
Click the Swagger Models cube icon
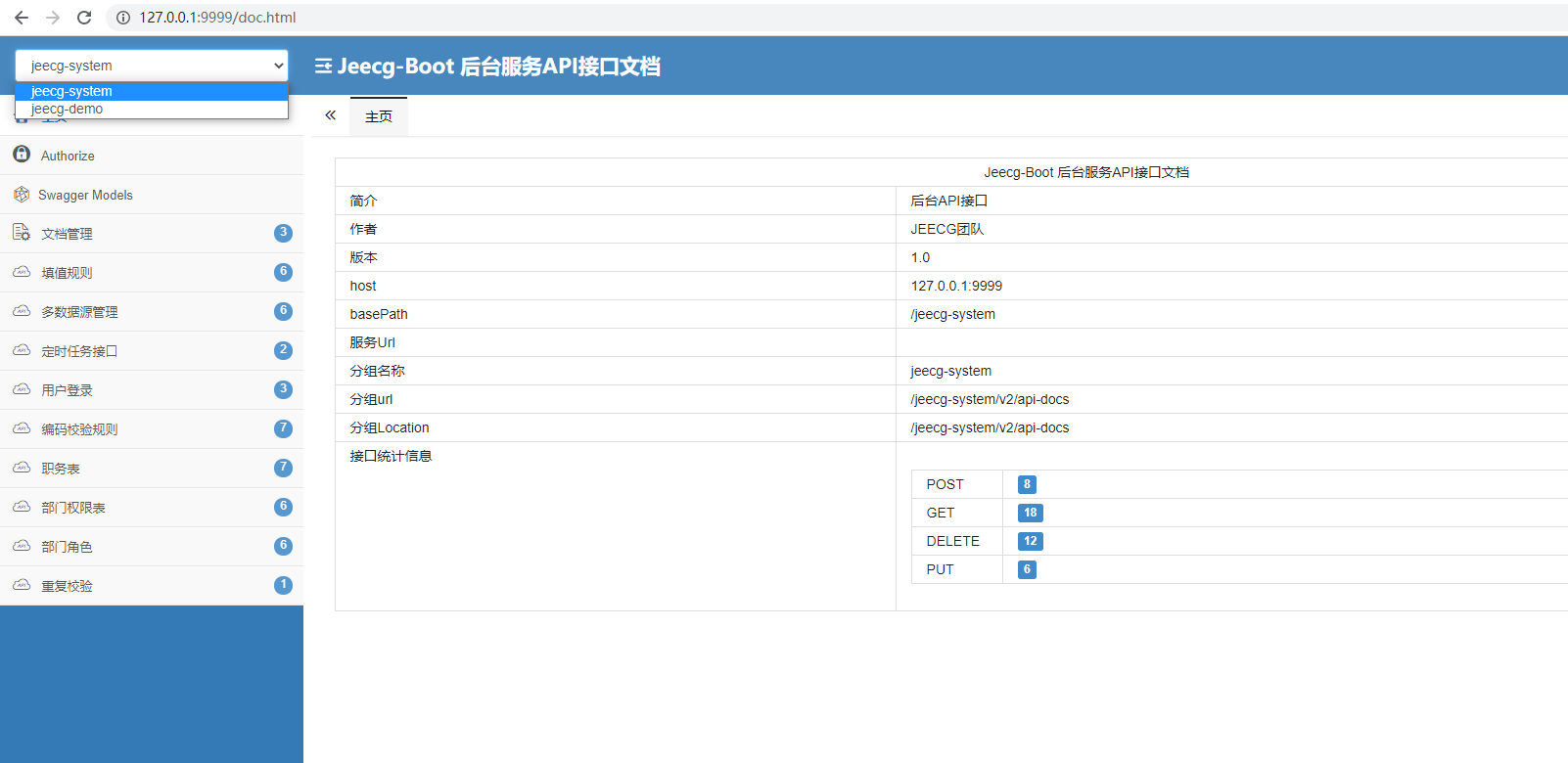point(22,195)
